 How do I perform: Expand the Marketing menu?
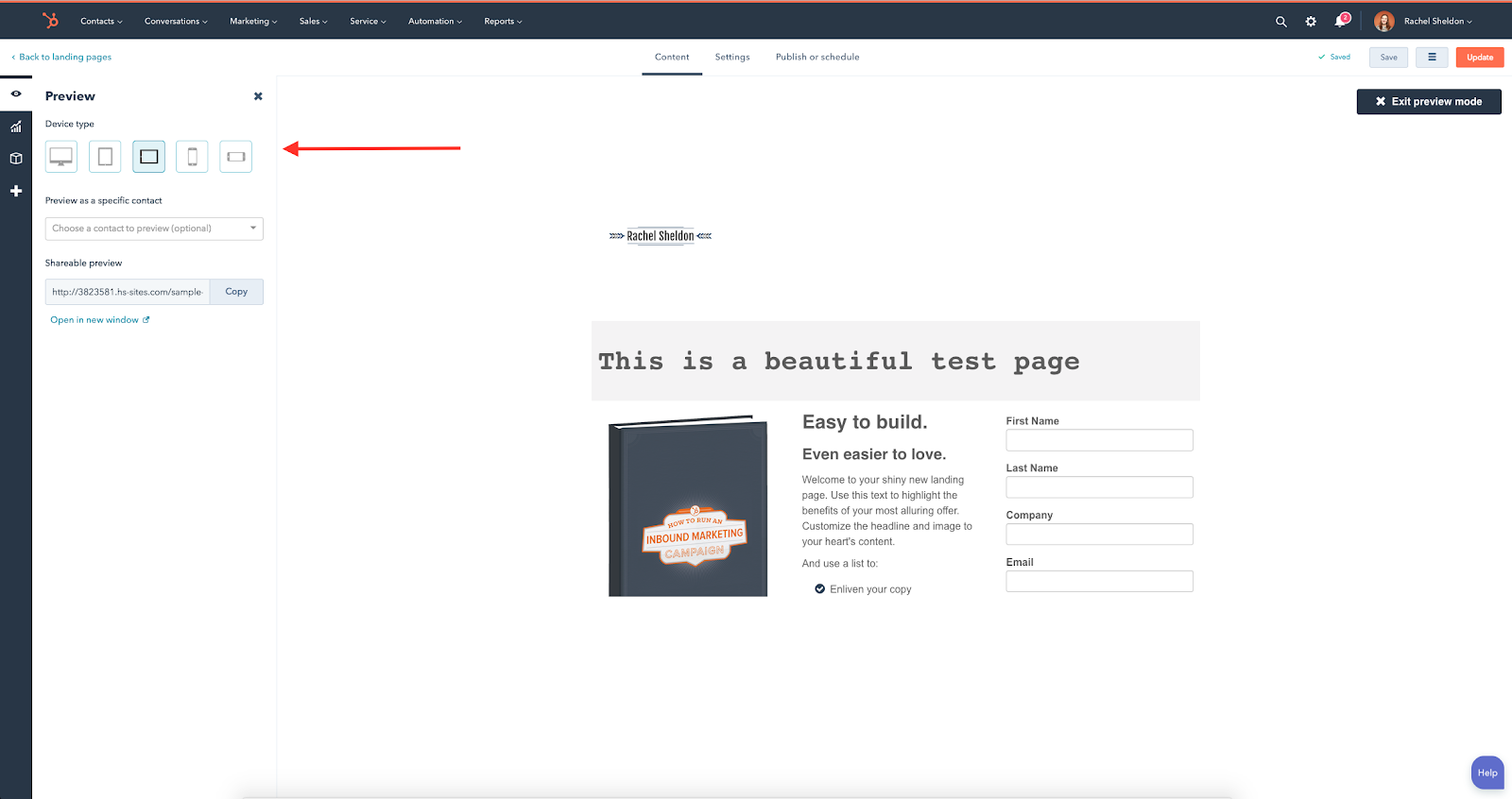click(x=253, y=21)
